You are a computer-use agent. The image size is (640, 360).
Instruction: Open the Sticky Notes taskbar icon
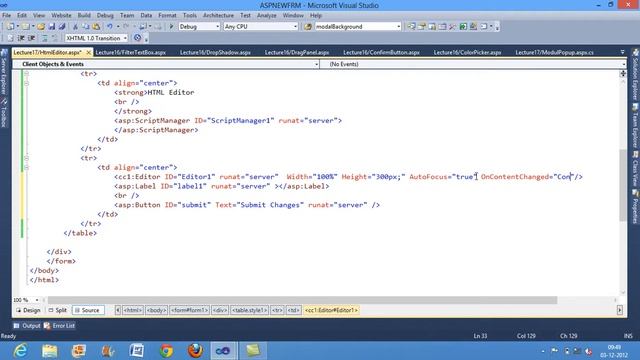click(x=253, y=351)
